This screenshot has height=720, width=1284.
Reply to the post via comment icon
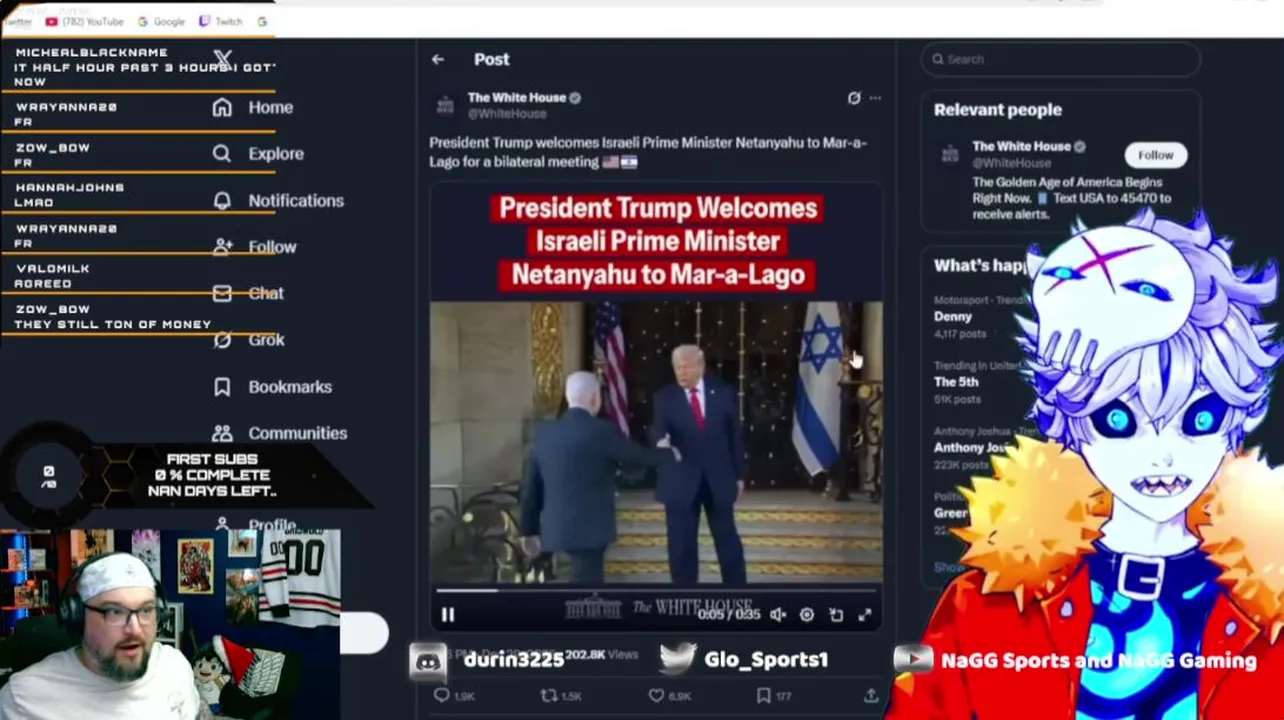(442, 695)
